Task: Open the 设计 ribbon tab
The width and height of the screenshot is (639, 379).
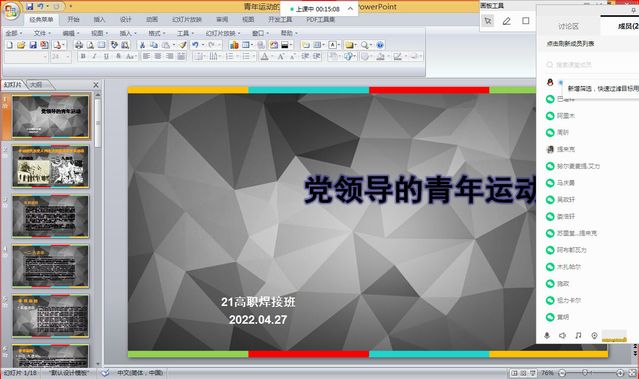Action: pyautogui.click(x=126, y=20)
